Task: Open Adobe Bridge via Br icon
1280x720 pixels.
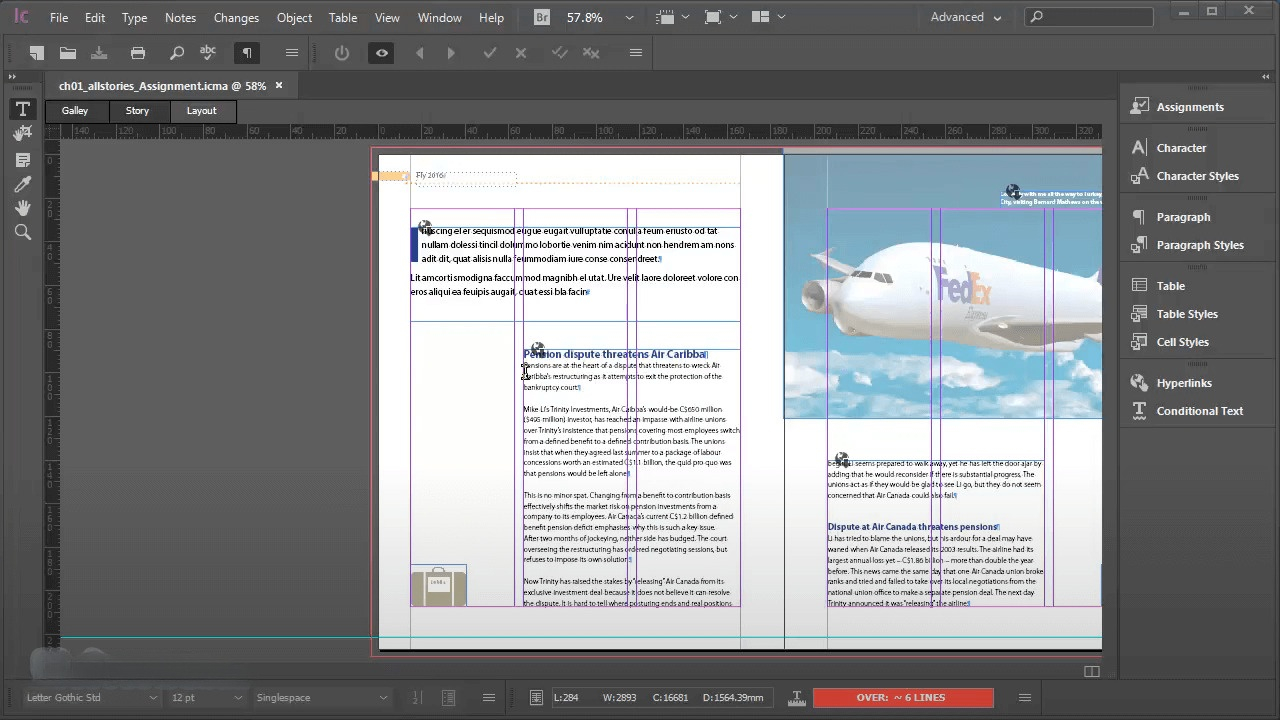Action: [541, 17]
